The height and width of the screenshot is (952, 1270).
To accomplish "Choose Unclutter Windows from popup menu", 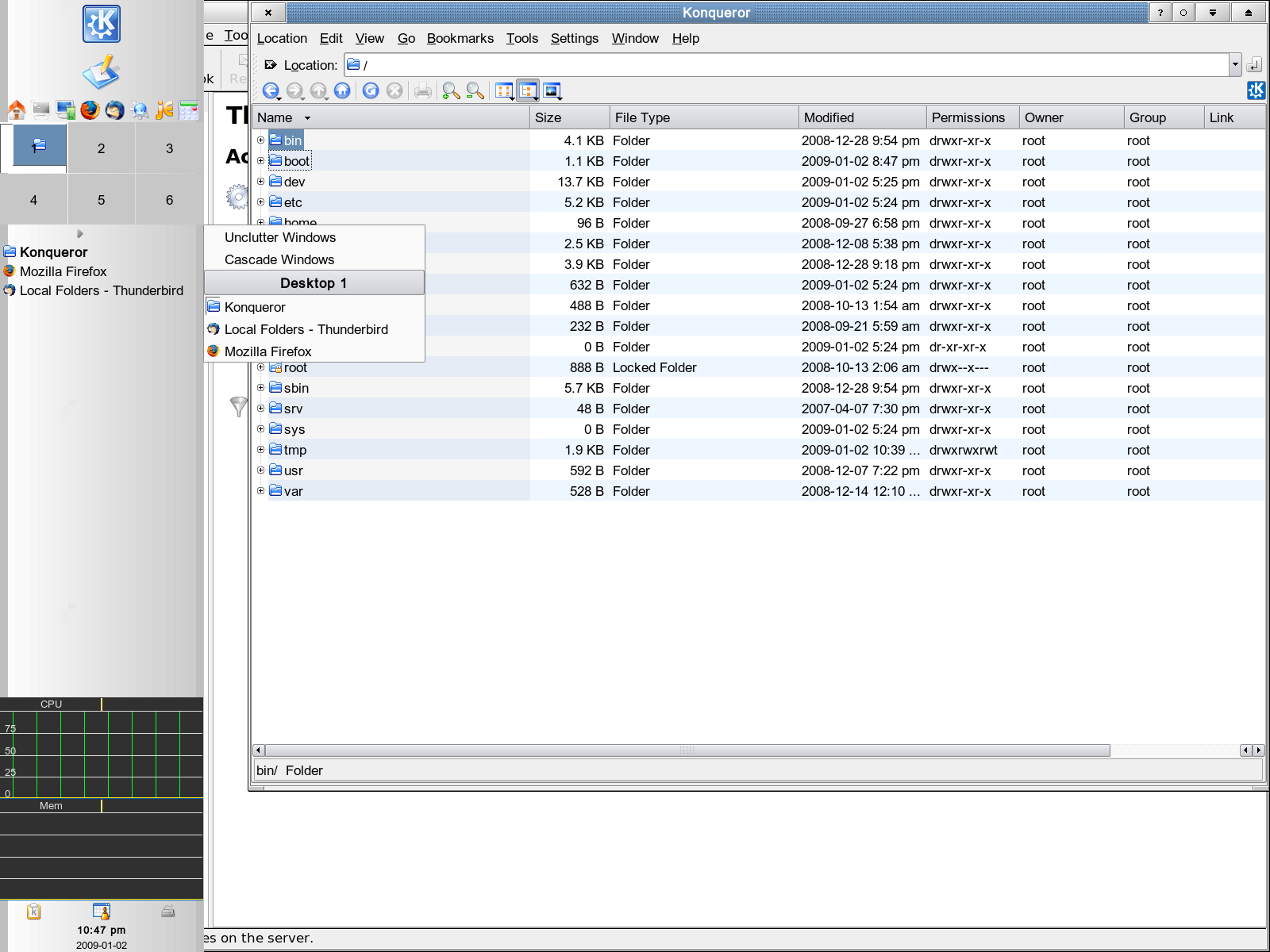I will 314,237.
